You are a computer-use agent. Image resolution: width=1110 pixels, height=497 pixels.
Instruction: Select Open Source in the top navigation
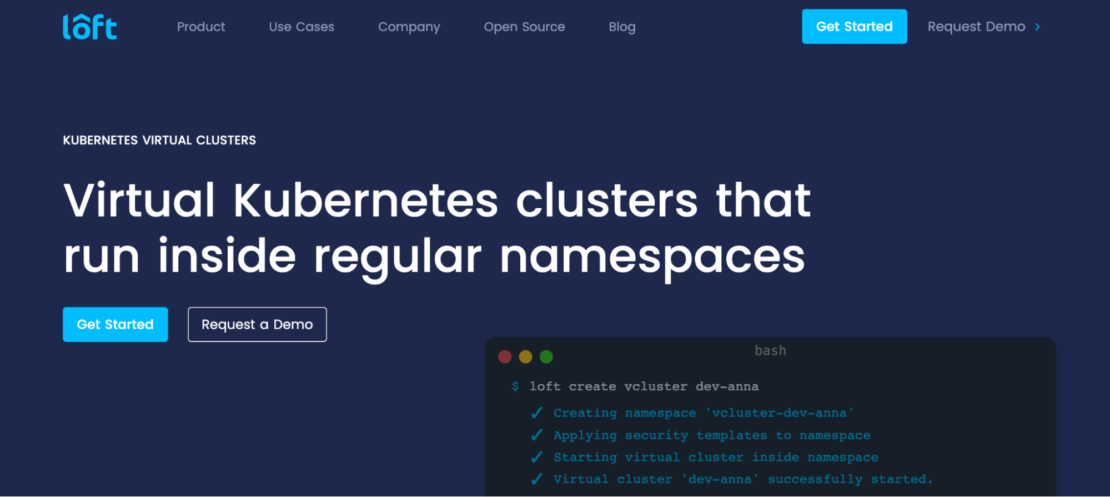point(524,27)
